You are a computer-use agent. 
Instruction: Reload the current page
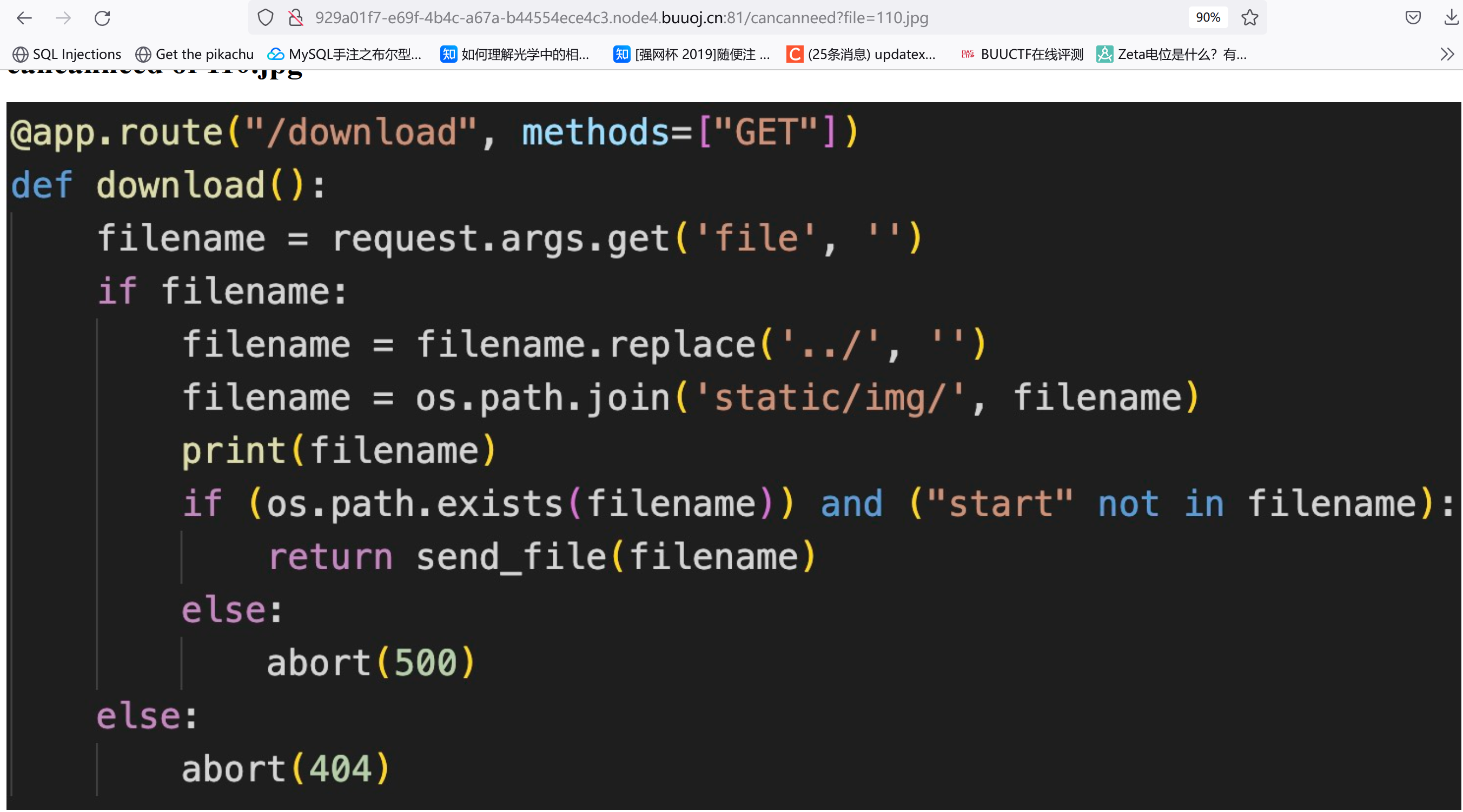point(102,18)
